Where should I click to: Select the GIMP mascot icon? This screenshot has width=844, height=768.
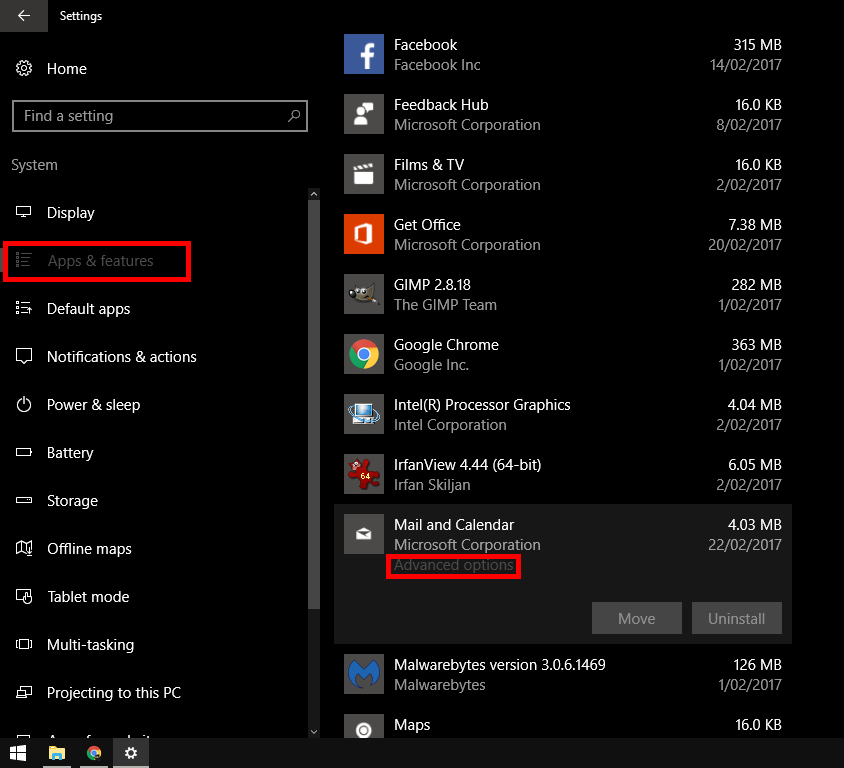[x=364, y=294]
